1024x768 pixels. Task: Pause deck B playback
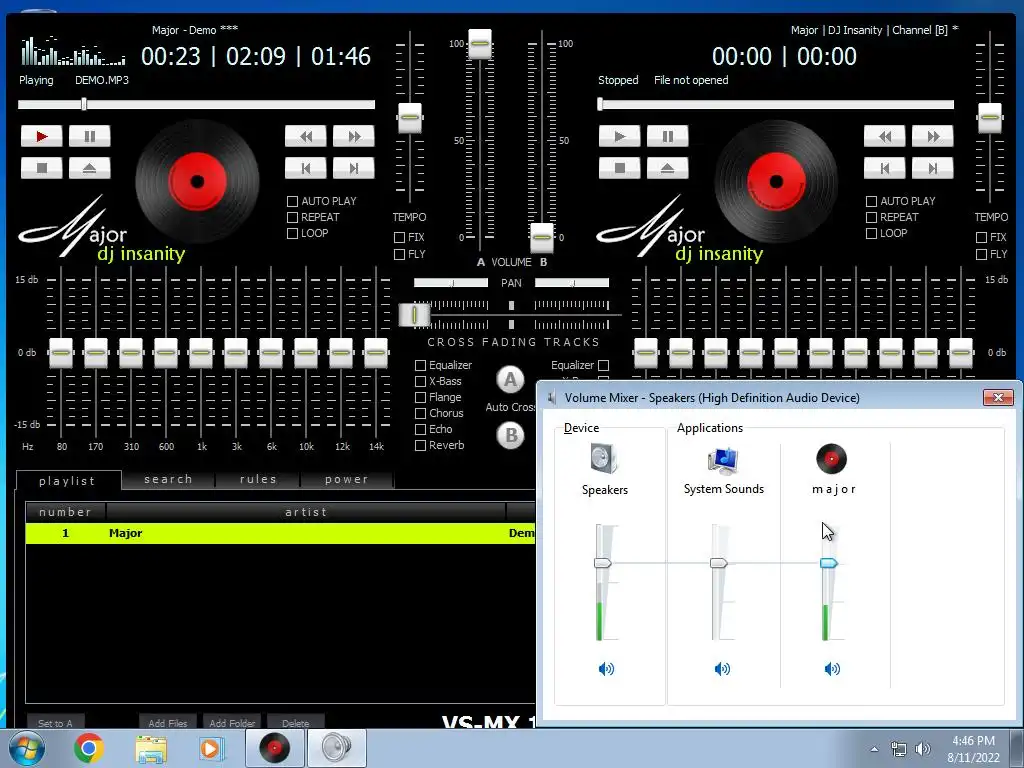[667, 136]
